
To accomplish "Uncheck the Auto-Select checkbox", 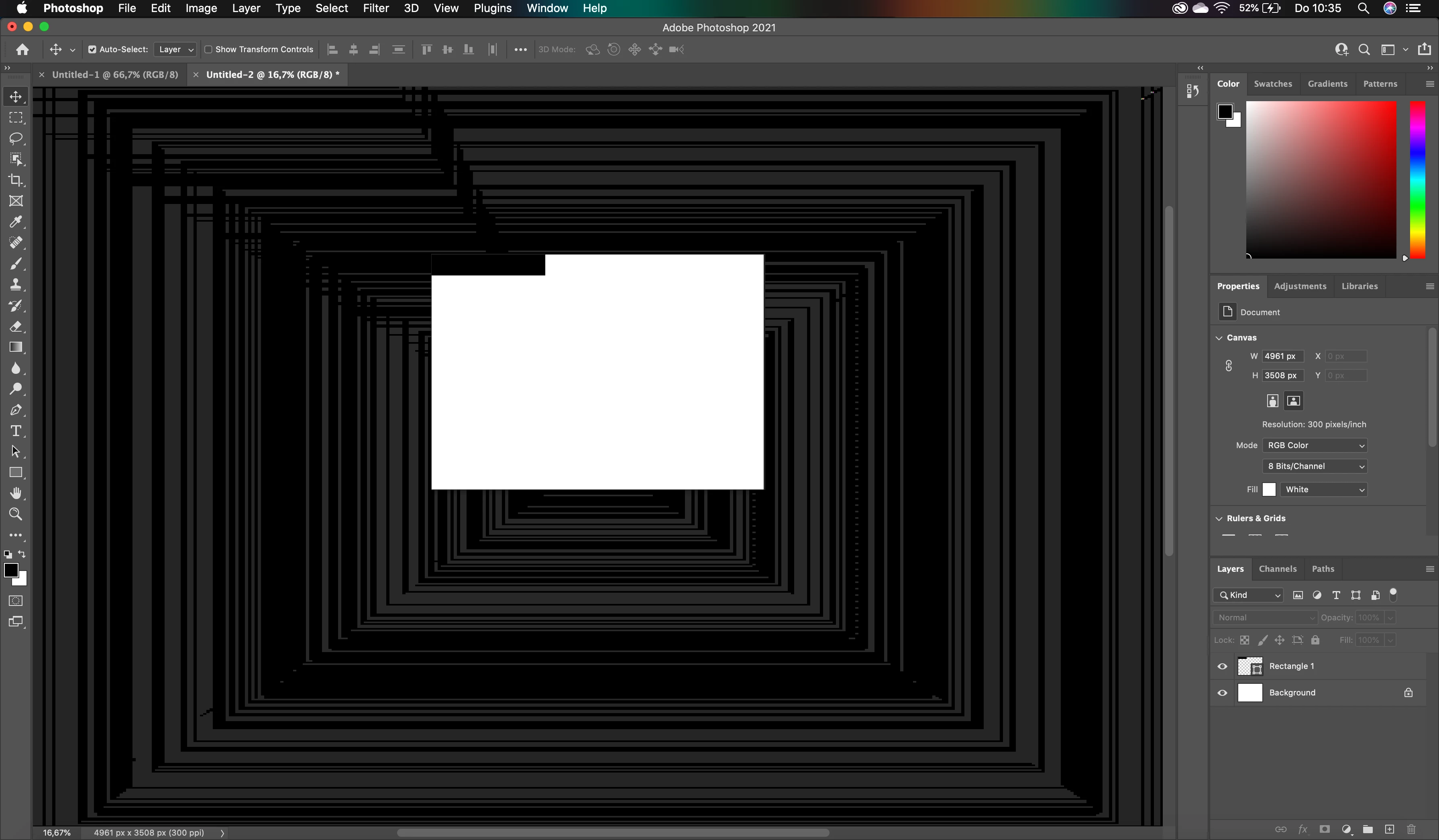I will coord(92,50).
